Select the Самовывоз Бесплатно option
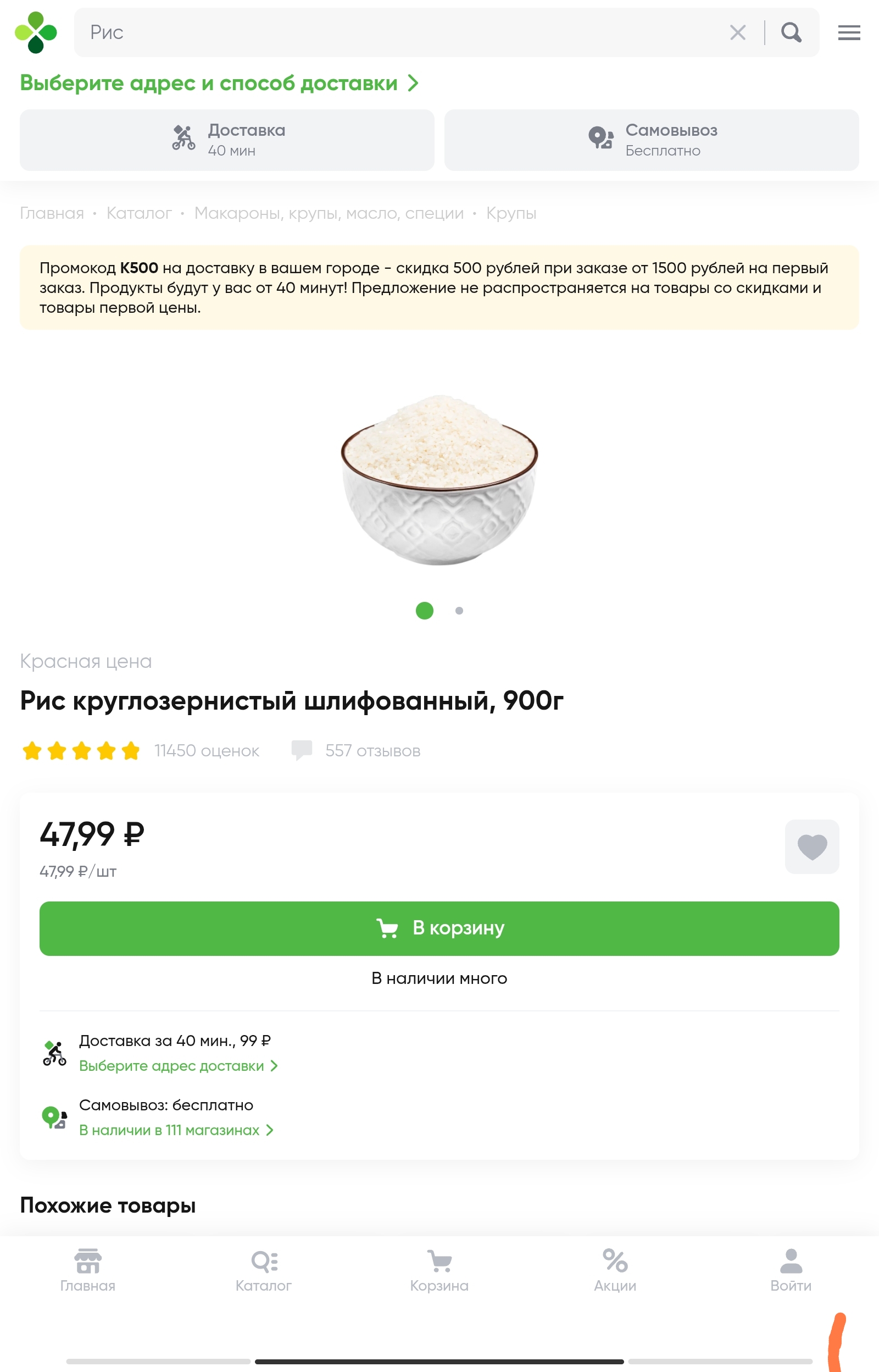 click(x=651, y=140)
